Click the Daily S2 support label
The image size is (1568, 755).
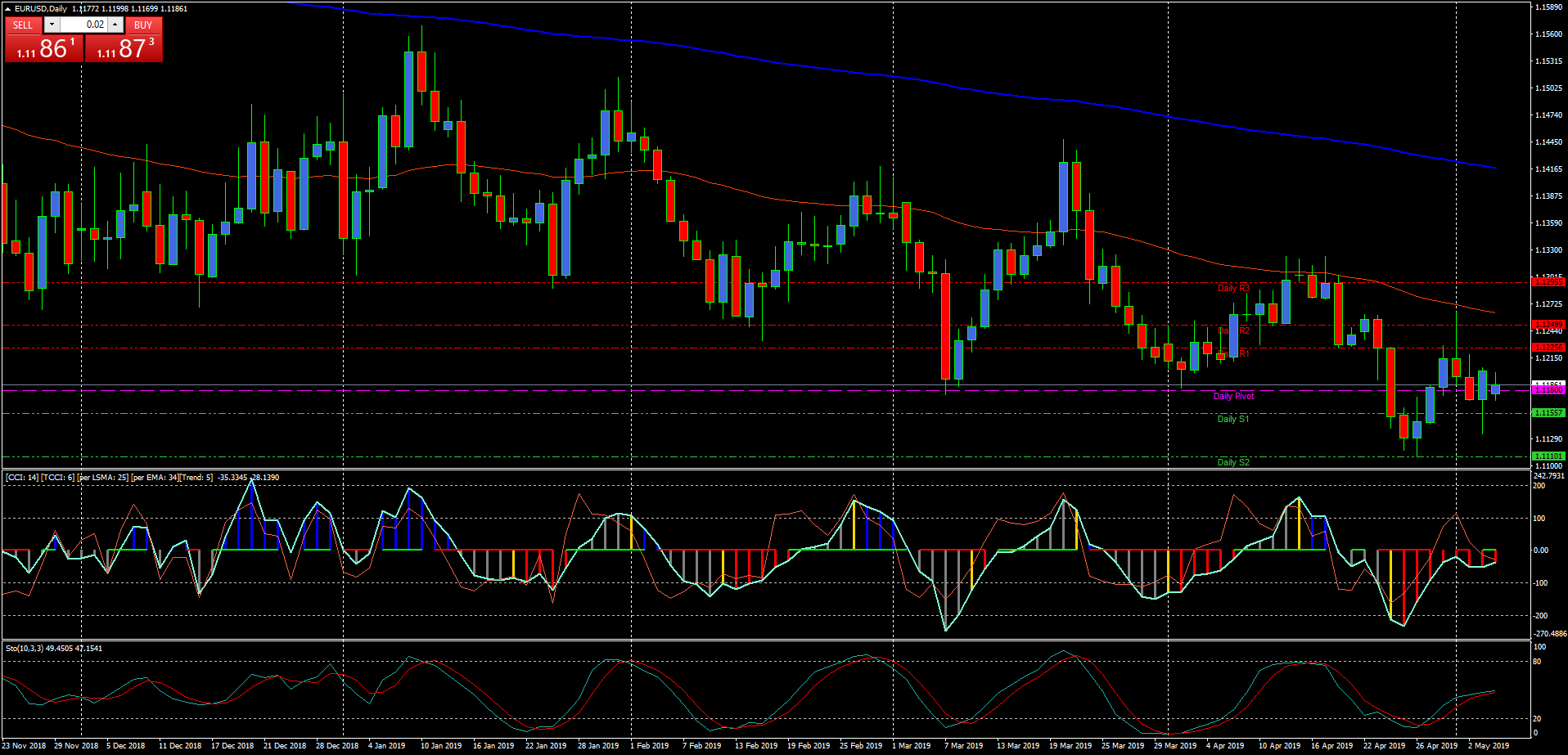point(1234,461)
